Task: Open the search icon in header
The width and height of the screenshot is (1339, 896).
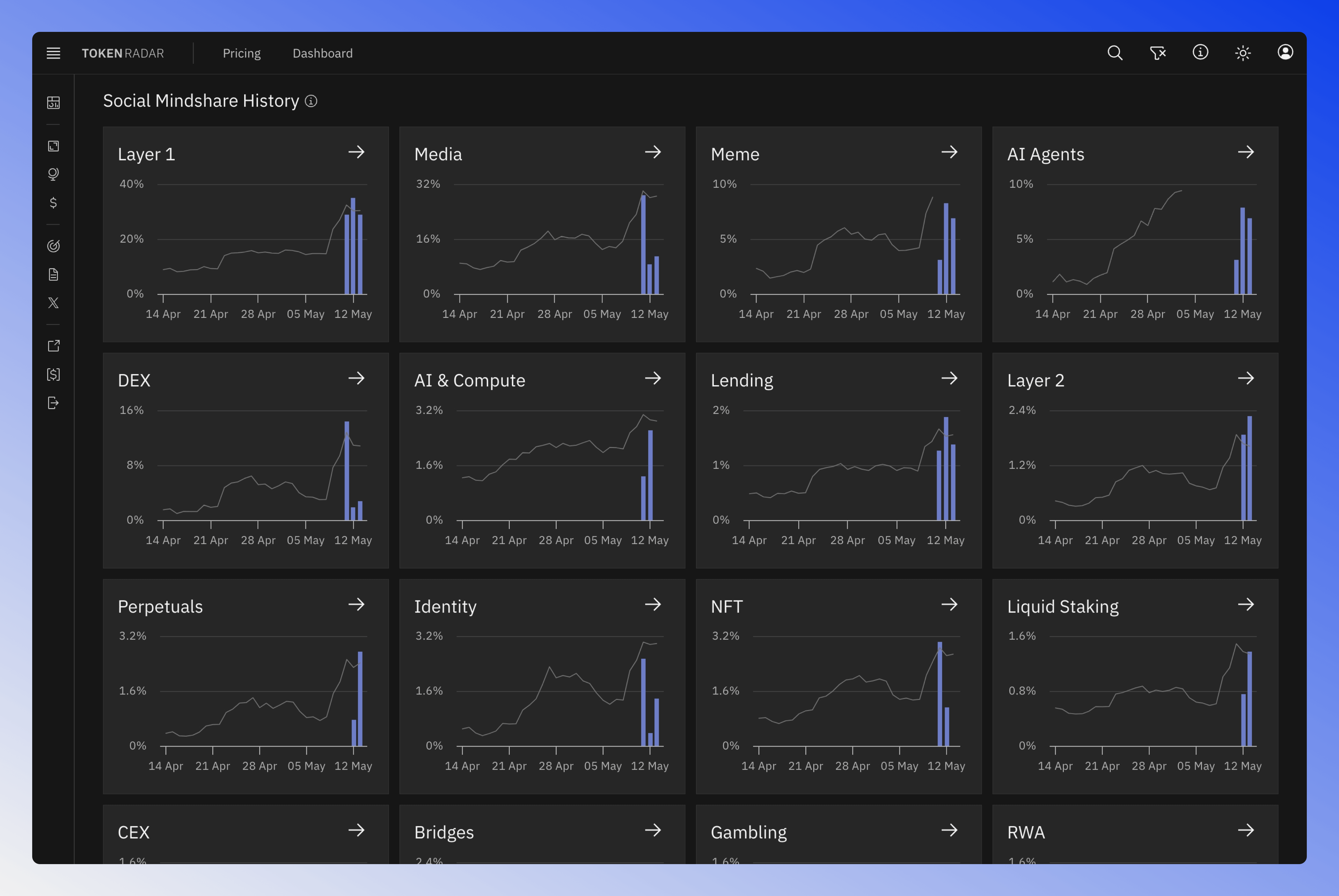Action: (1115, 53)
